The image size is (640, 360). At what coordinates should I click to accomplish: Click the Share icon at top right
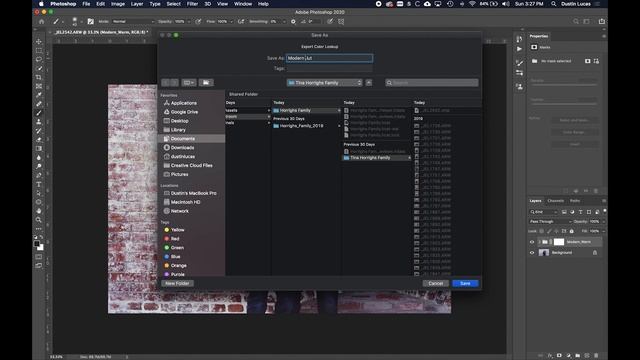pos(602,21)
